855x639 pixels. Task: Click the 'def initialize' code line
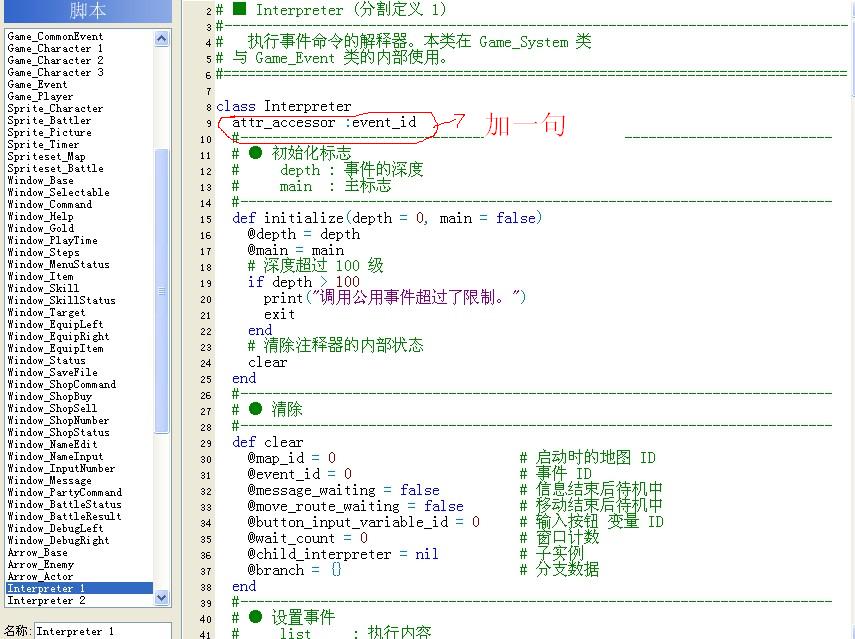tap(387, 218)
